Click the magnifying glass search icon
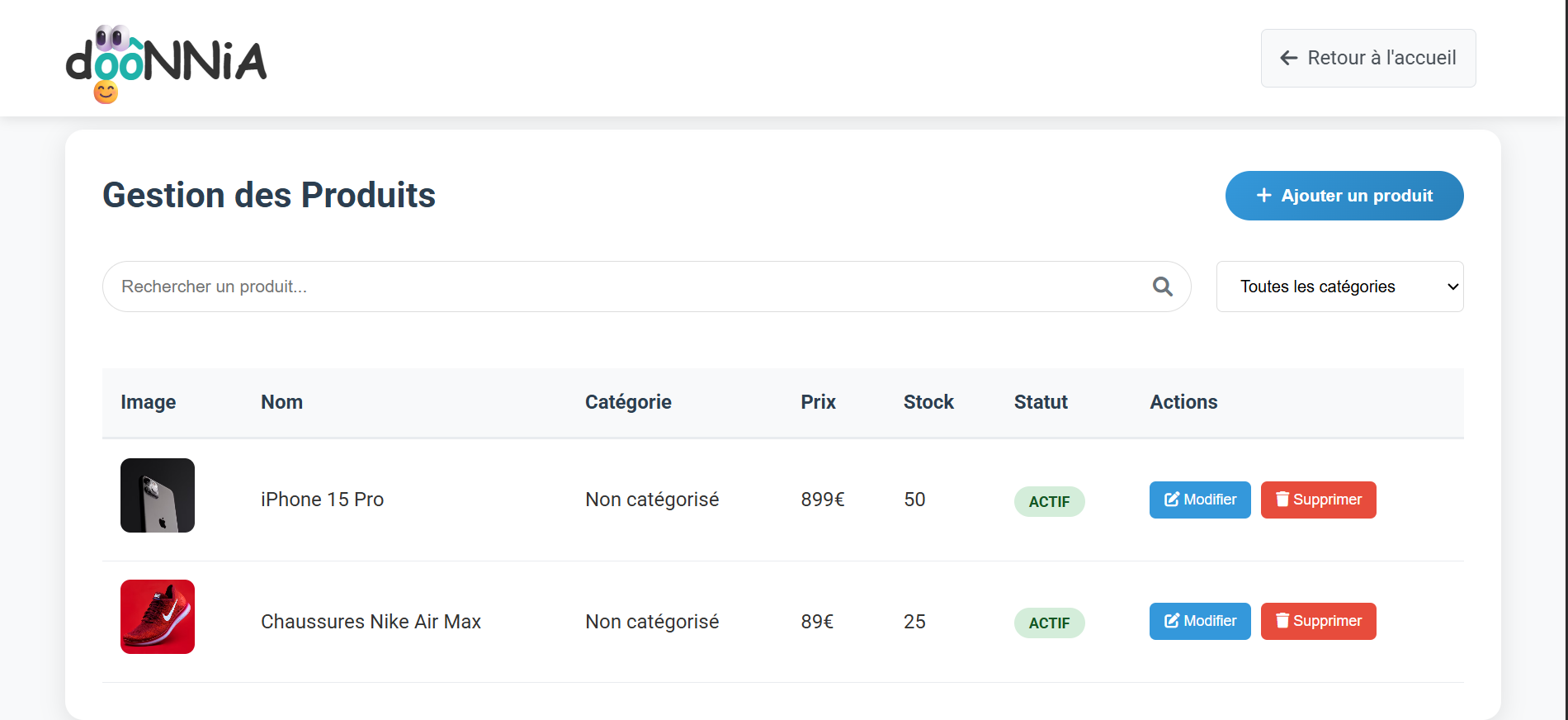The image size is (1568, 720). tap(1162, 287)
